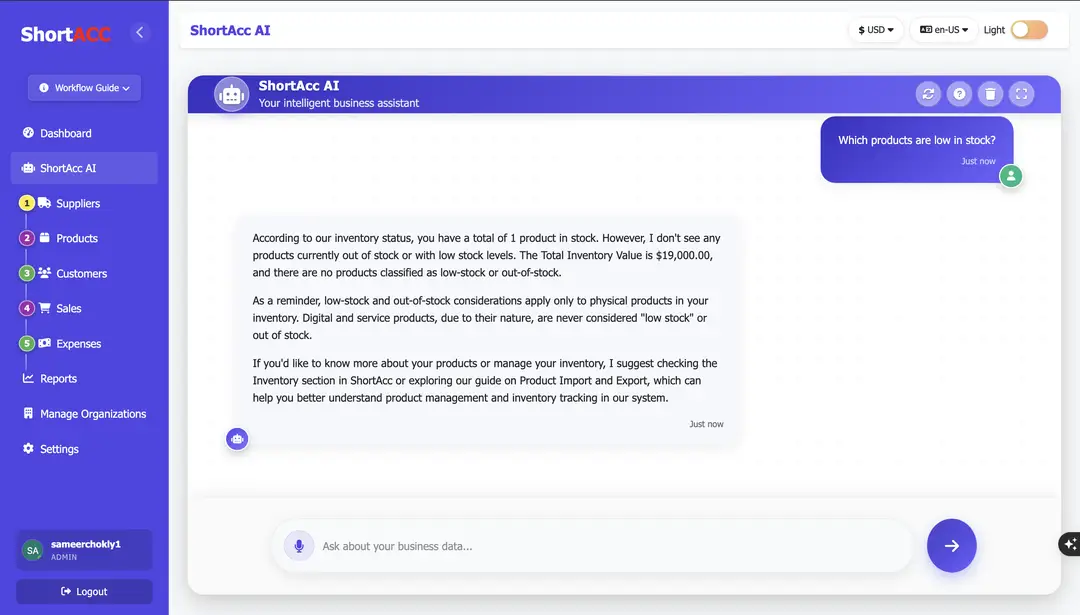The image size is (1080, 615).
Task: Click the SA avatar circle
Action: point(32,550)
